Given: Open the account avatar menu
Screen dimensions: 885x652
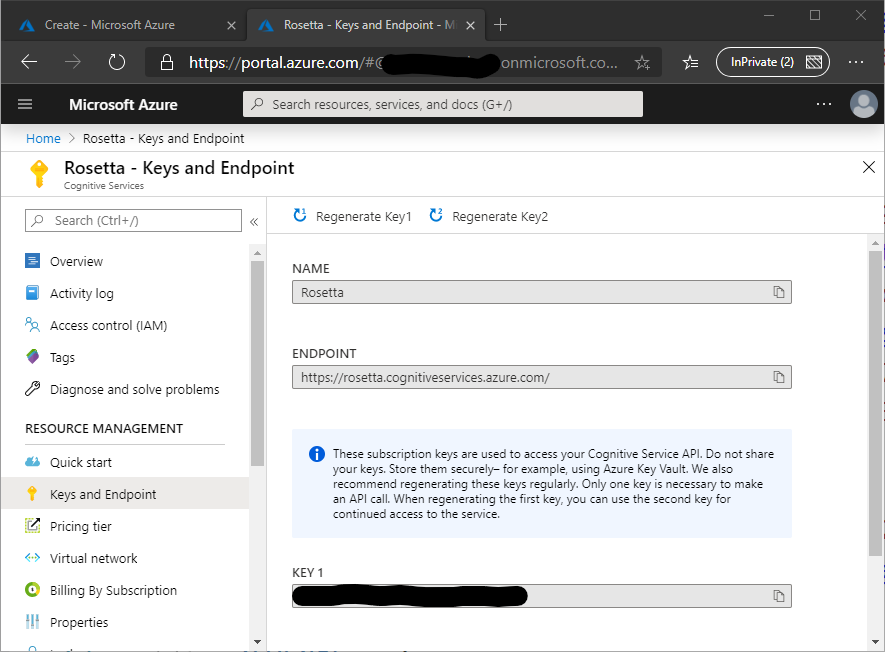Looking at the screenshot, I should (862, 104).
